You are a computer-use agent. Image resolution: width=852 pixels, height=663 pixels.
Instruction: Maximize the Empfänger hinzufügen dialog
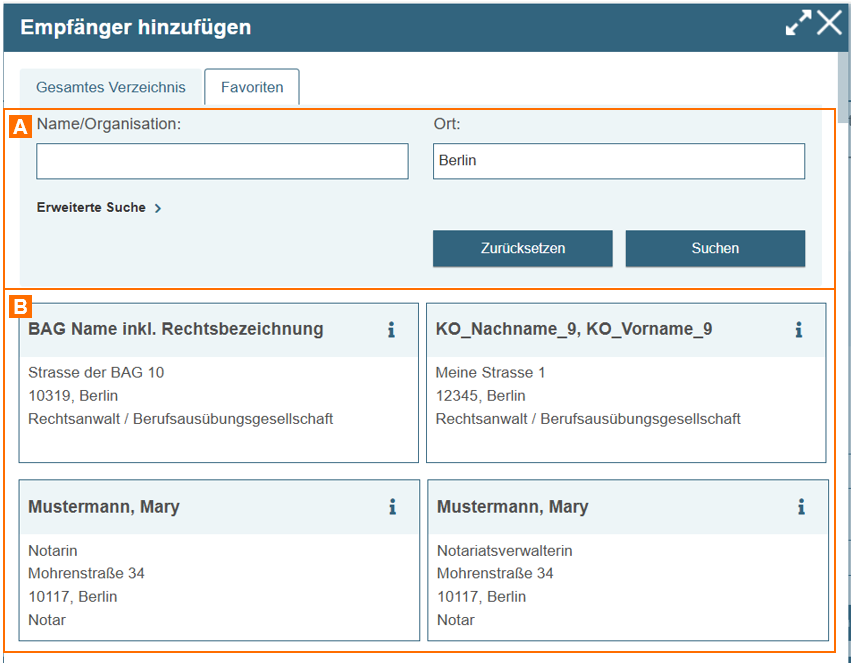tap(798, 24)
